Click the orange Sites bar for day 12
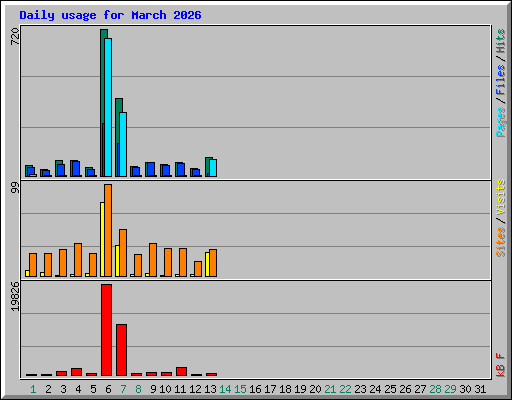This screenshot has width=512, height=400. coord(198,269)
